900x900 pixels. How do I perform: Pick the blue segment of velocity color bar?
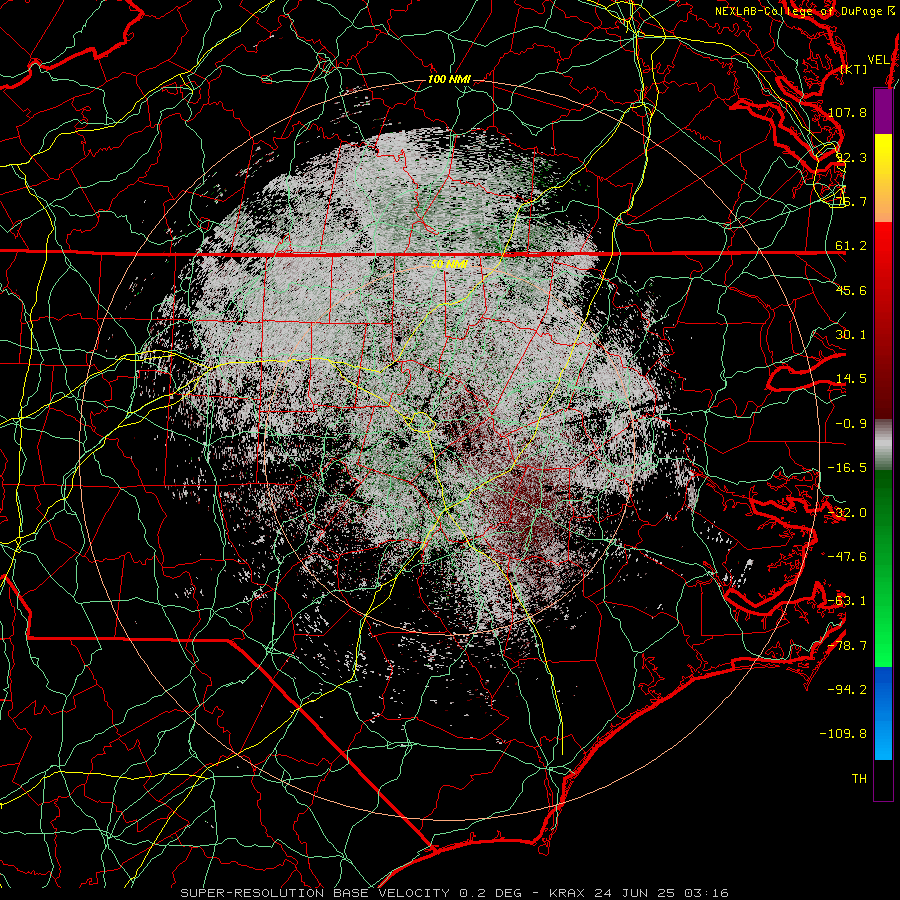point(883,713)
